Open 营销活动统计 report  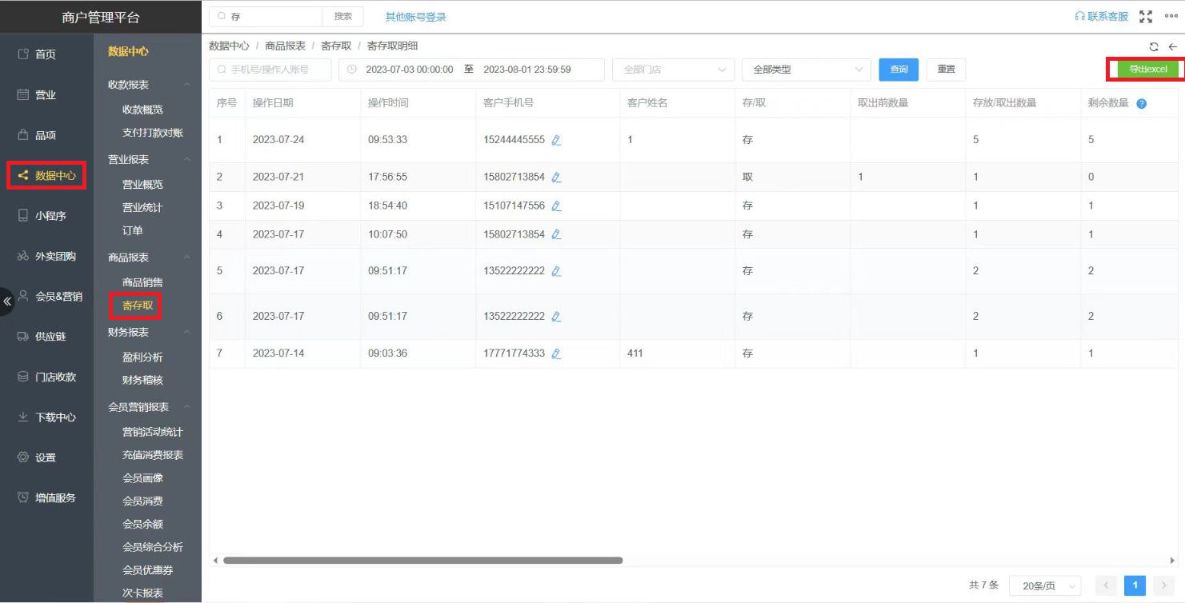[153, 432]
